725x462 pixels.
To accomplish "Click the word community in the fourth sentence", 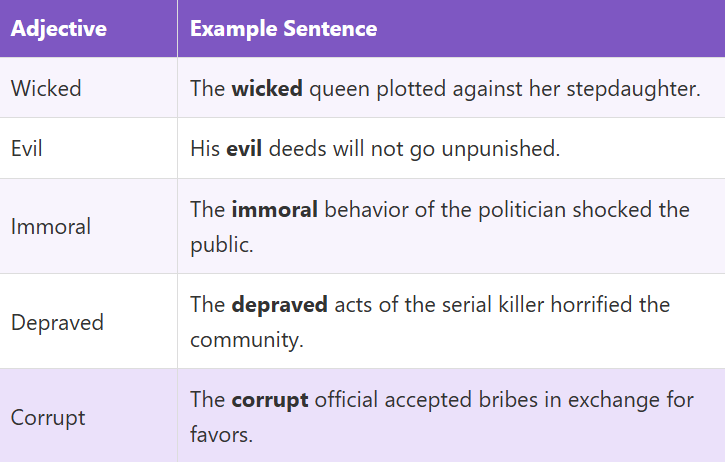I will (x=244, y=340).
